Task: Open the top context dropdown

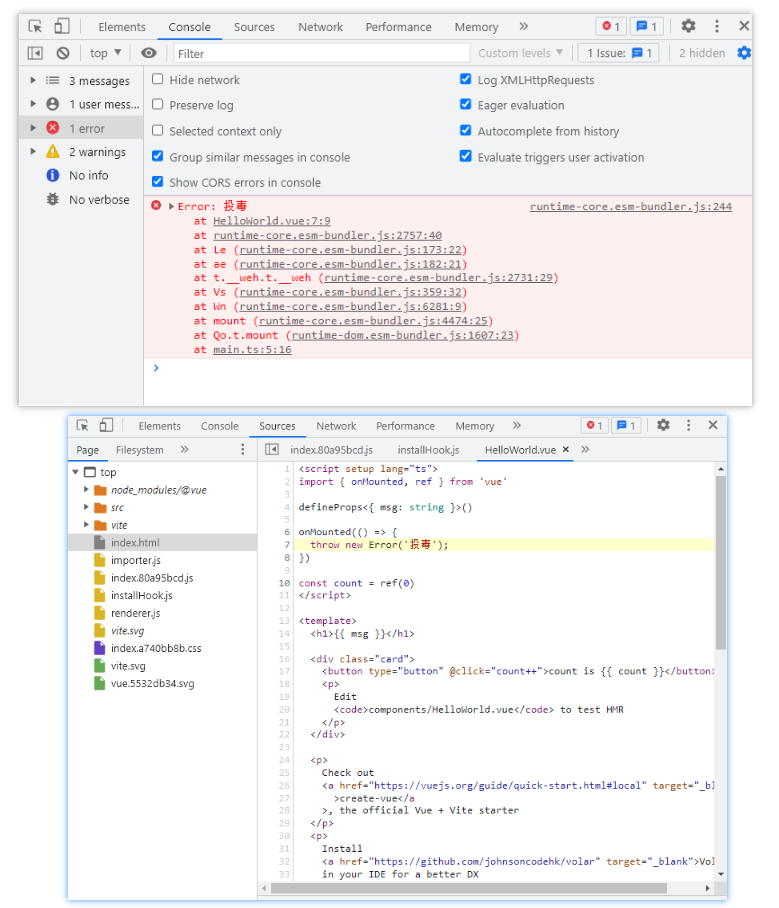Action: [x=105, y=53]
